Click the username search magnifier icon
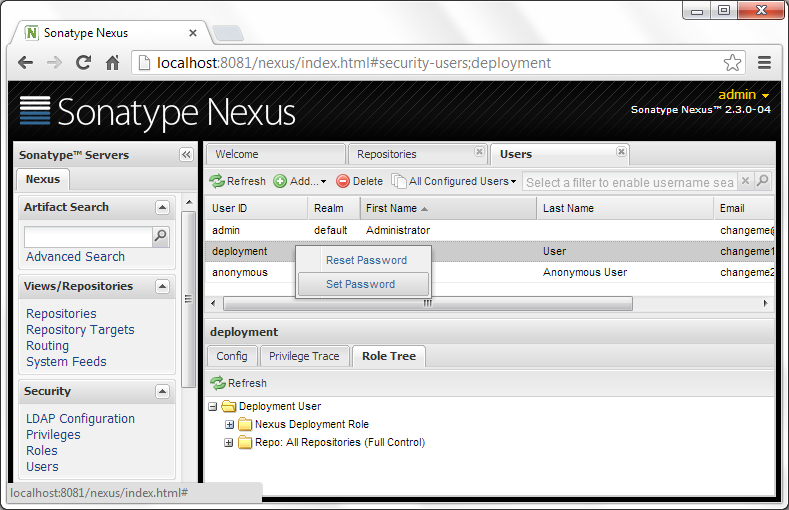 (x=763, y=181)
